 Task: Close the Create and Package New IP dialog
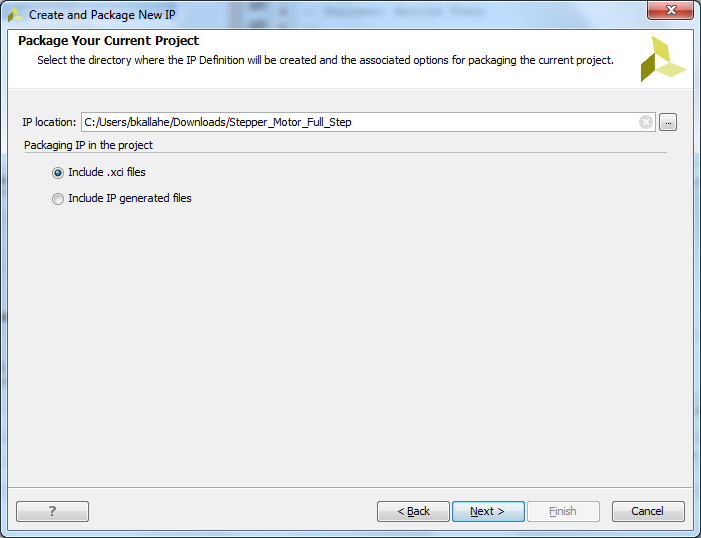coord(671,10)
